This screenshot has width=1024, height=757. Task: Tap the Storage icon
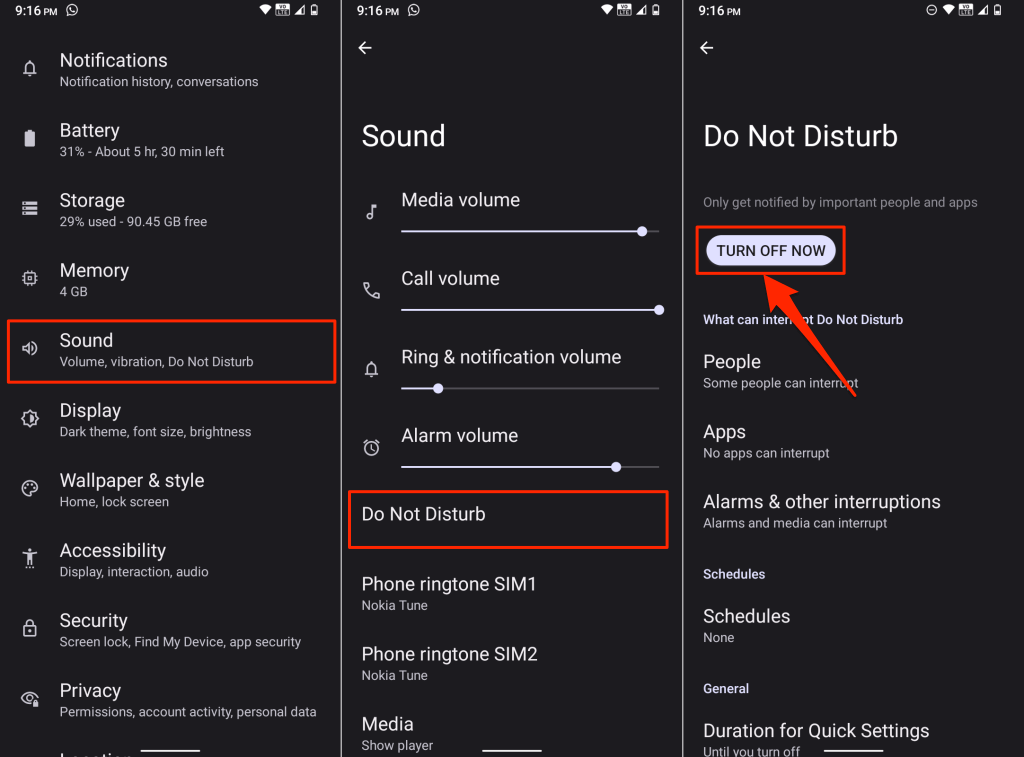click(x=30, y=209)
